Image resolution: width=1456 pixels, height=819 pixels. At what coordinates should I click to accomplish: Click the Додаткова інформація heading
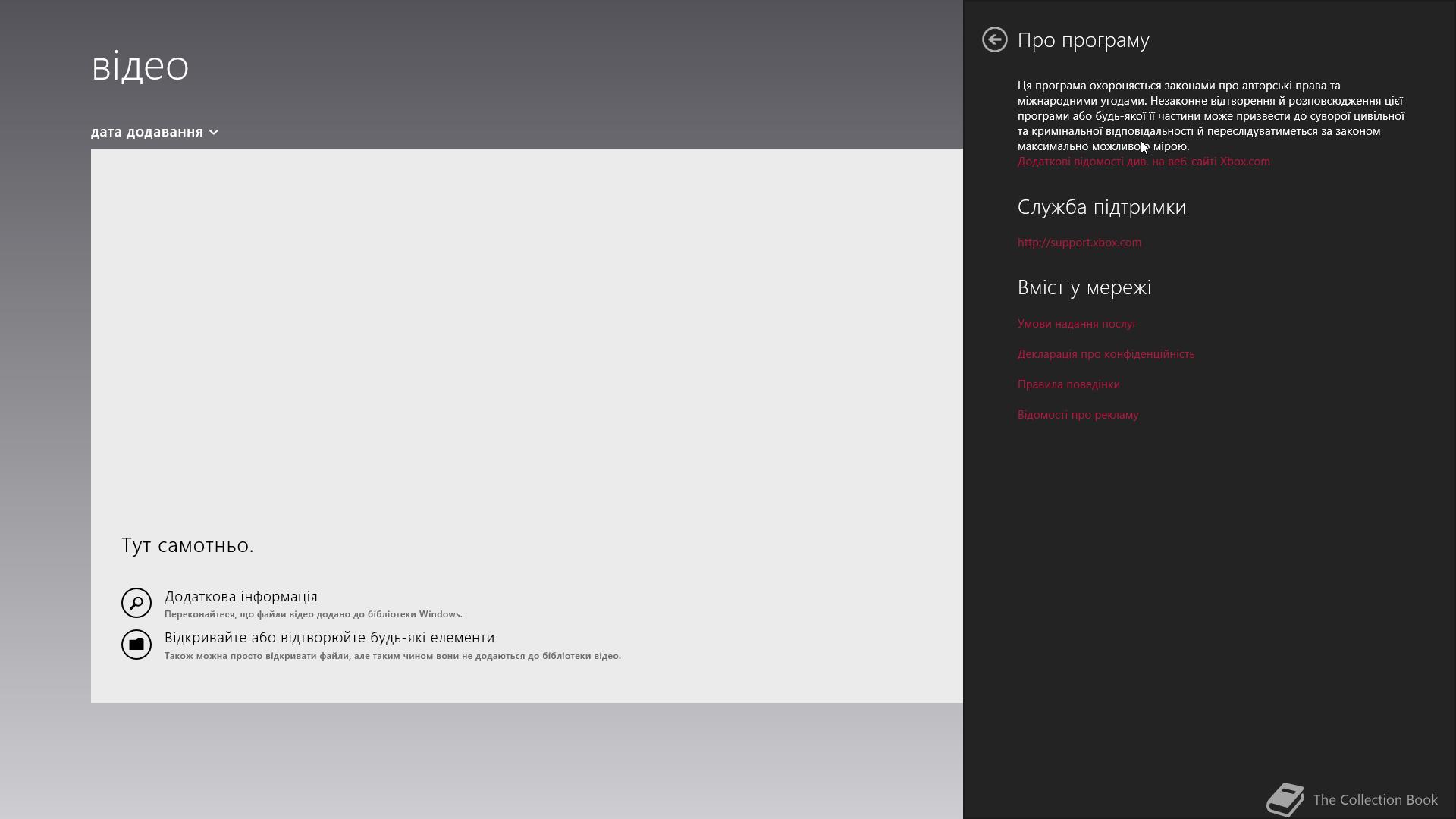point(241,597)
